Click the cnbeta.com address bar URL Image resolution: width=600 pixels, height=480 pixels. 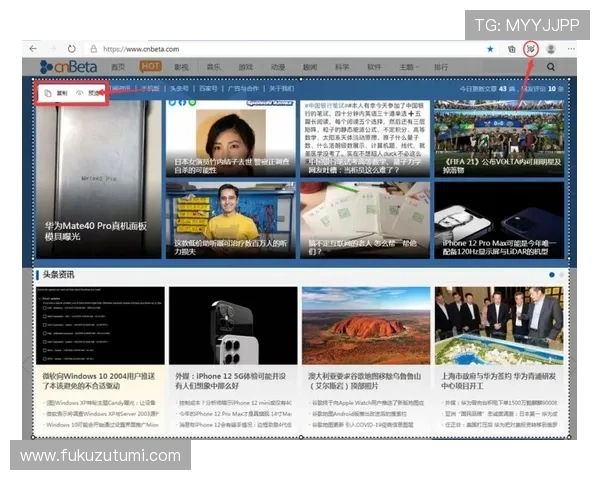point(141,49)
